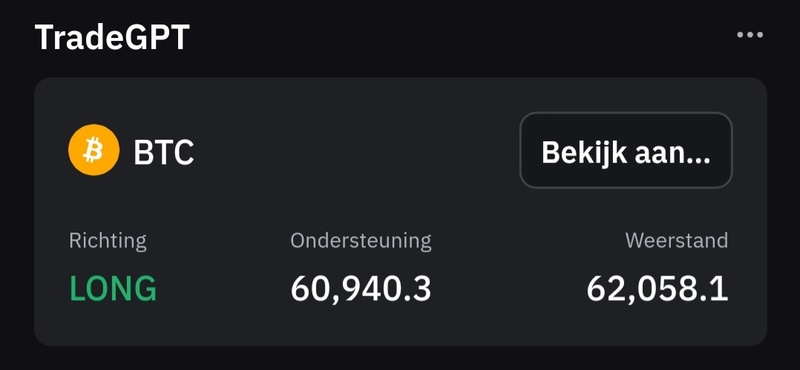
Task: Click the Richting label
Action: point(108,240)
